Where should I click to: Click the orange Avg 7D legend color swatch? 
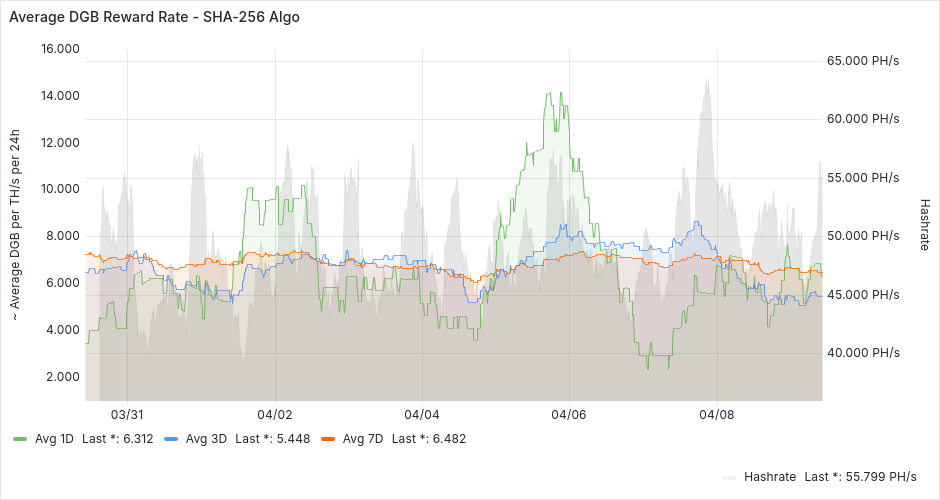click(327, 439)
